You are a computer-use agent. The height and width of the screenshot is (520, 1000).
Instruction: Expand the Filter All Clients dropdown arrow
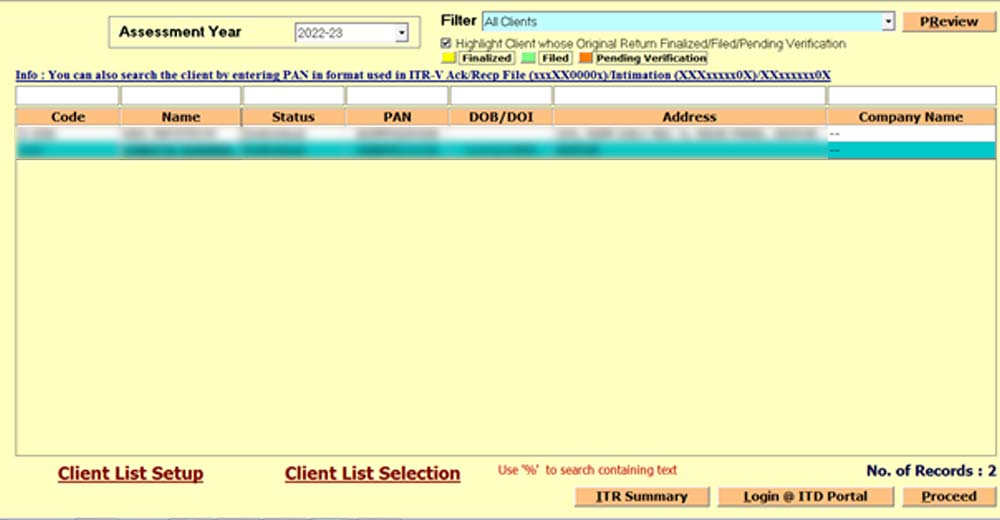tap(887, 21)
